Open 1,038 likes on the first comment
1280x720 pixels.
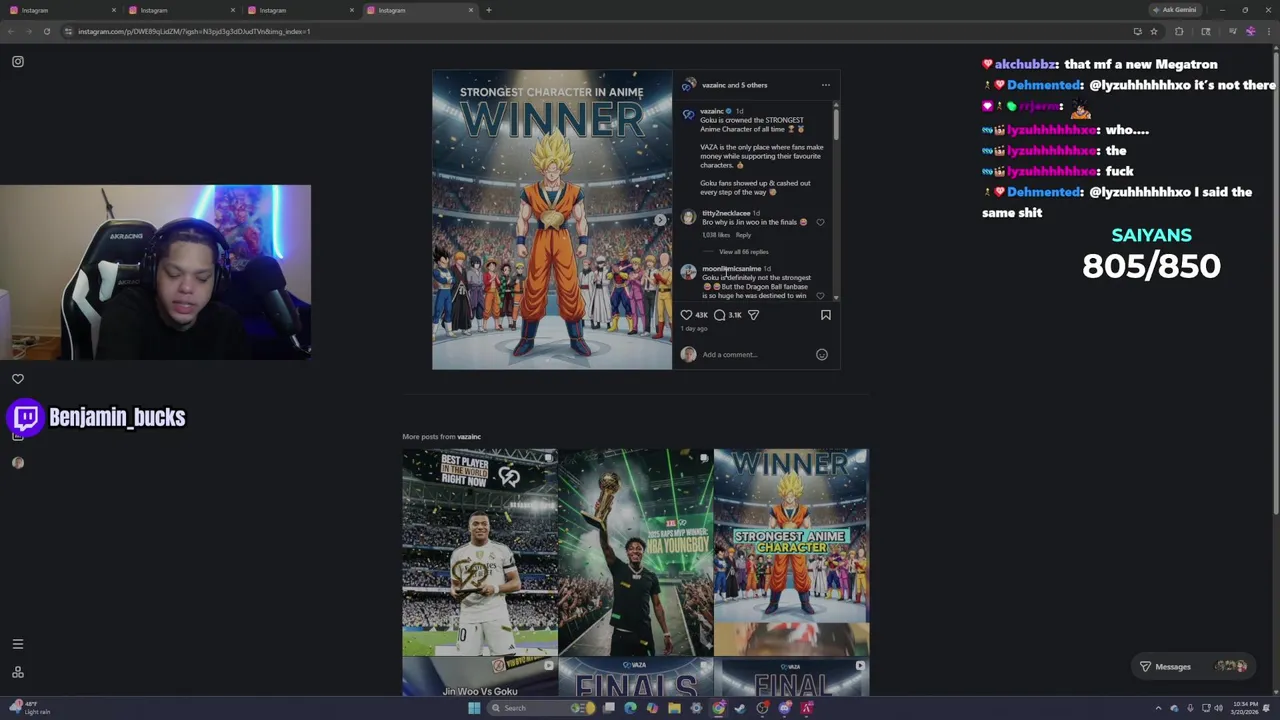[716, 235]
